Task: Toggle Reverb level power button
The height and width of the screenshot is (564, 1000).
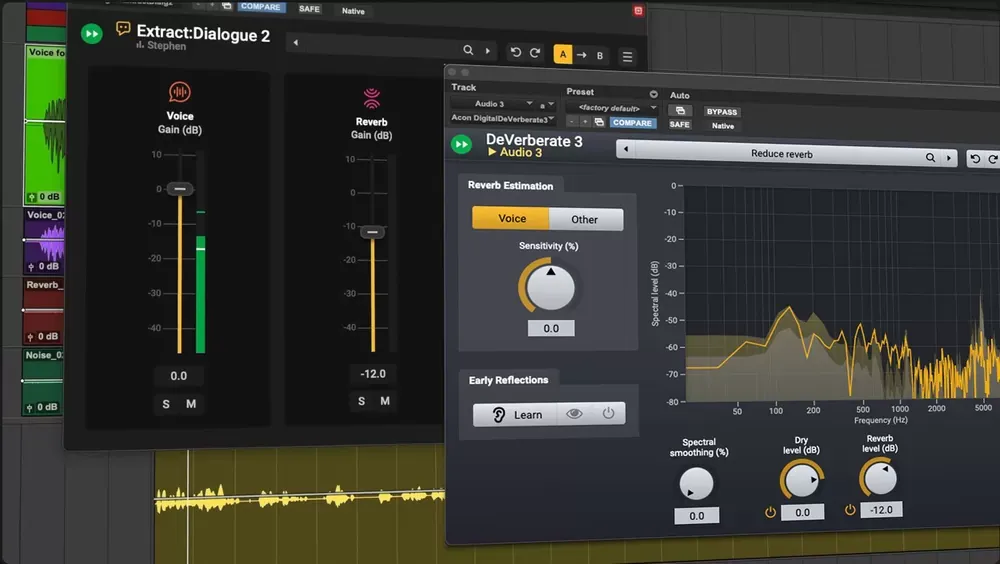Action: click(850, 510)
